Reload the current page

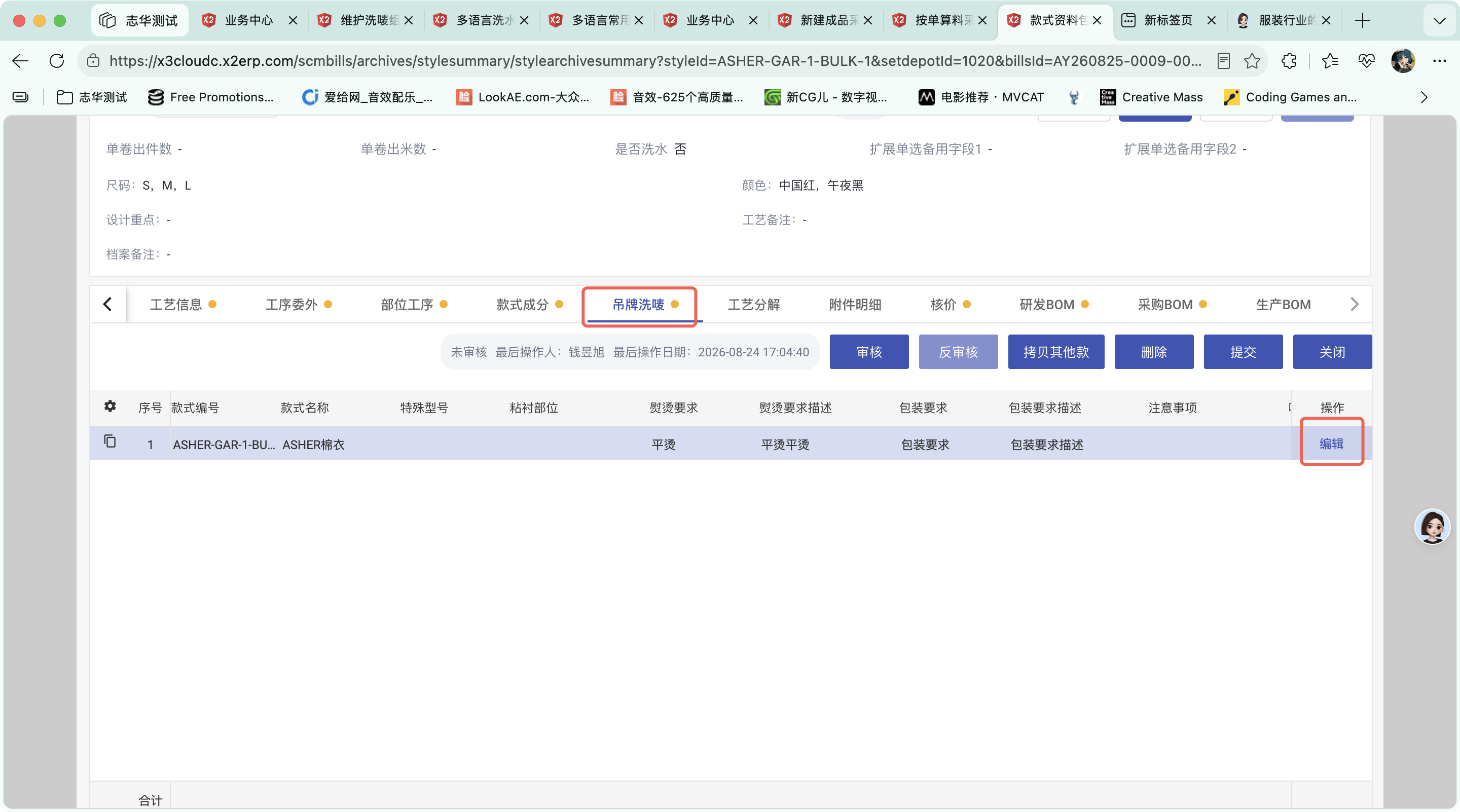57,61
